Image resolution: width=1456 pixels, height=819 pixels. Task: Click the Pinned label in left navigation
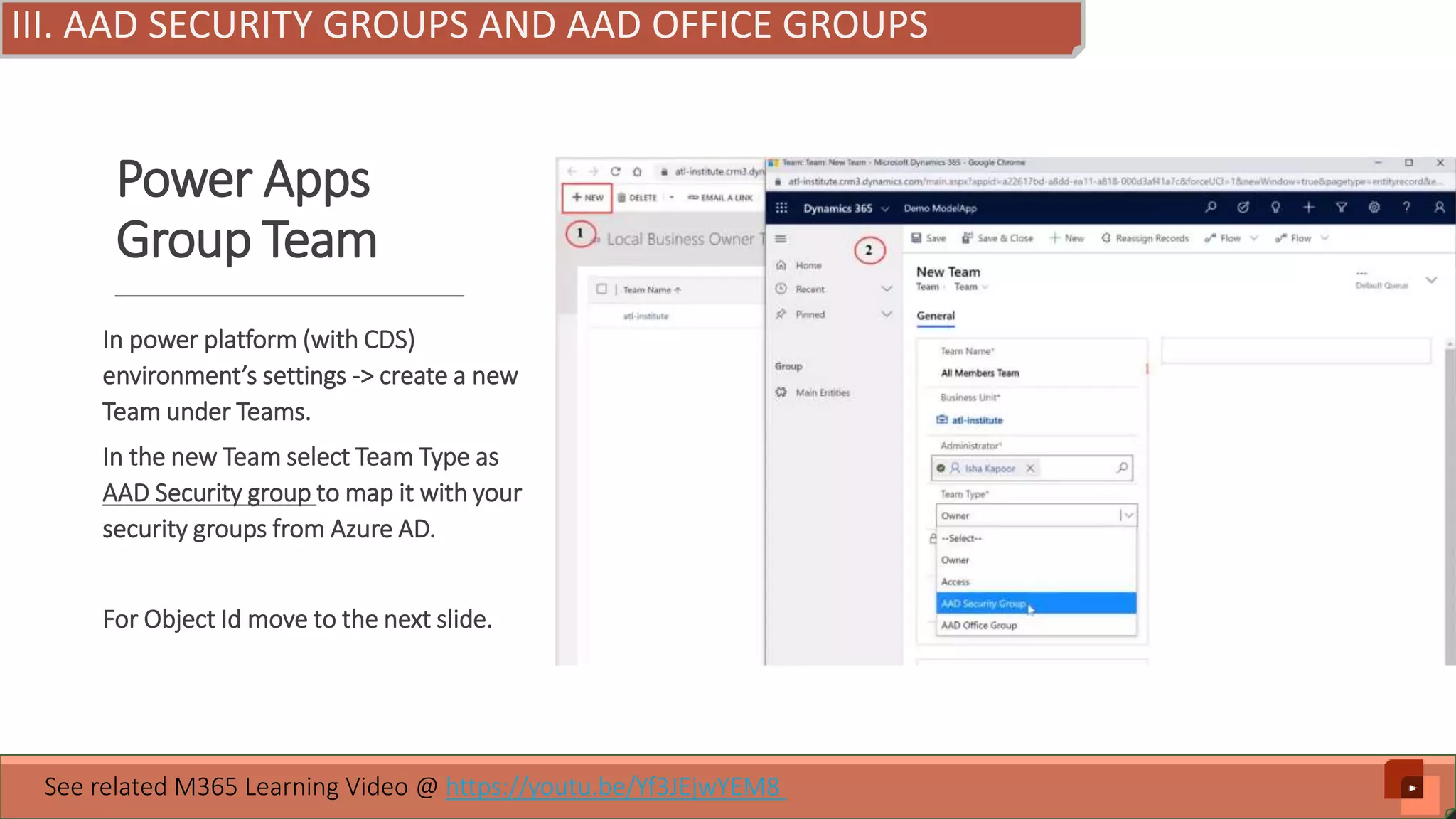point(810,314)
